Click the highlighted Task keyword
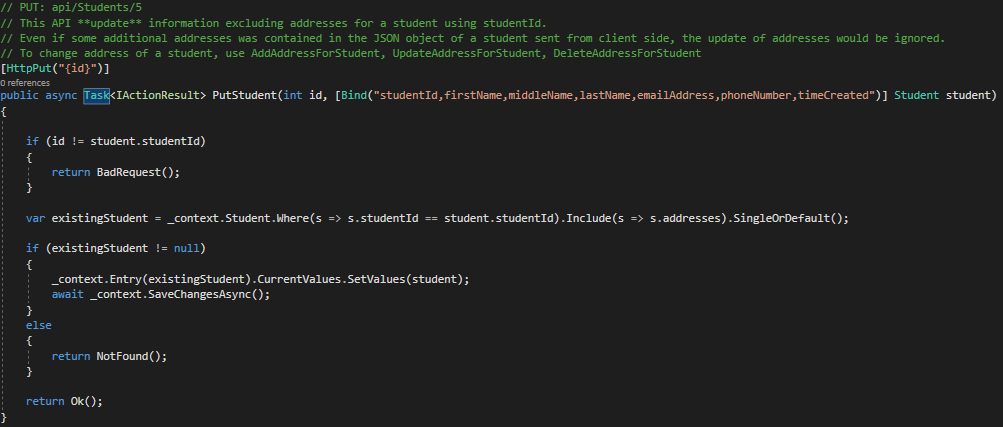The image size is (1003, 427). click(97, 95)
